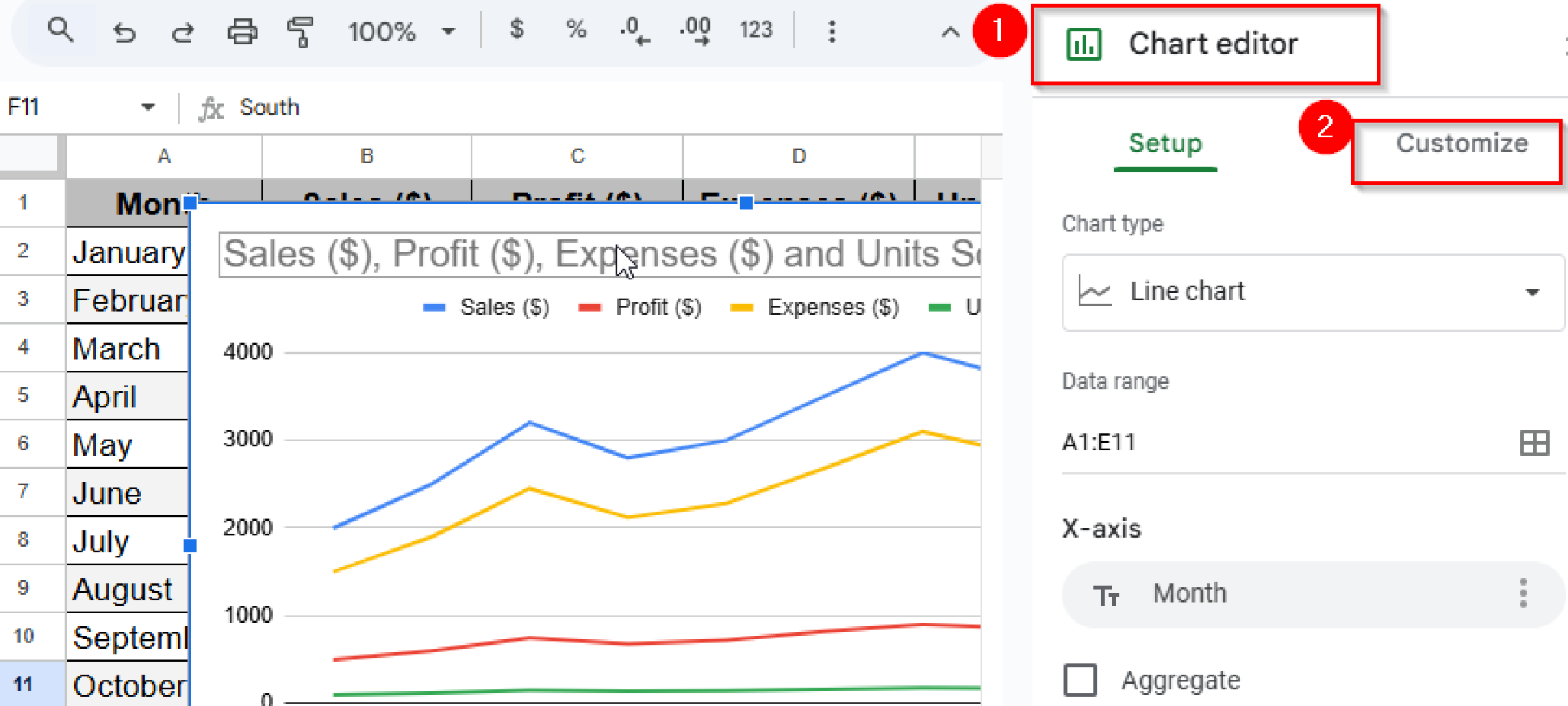Open the Chart type dropdown showing Line chart
Image resolution: width=1568 pixels, height=706 pixels.
point(1313,292)
